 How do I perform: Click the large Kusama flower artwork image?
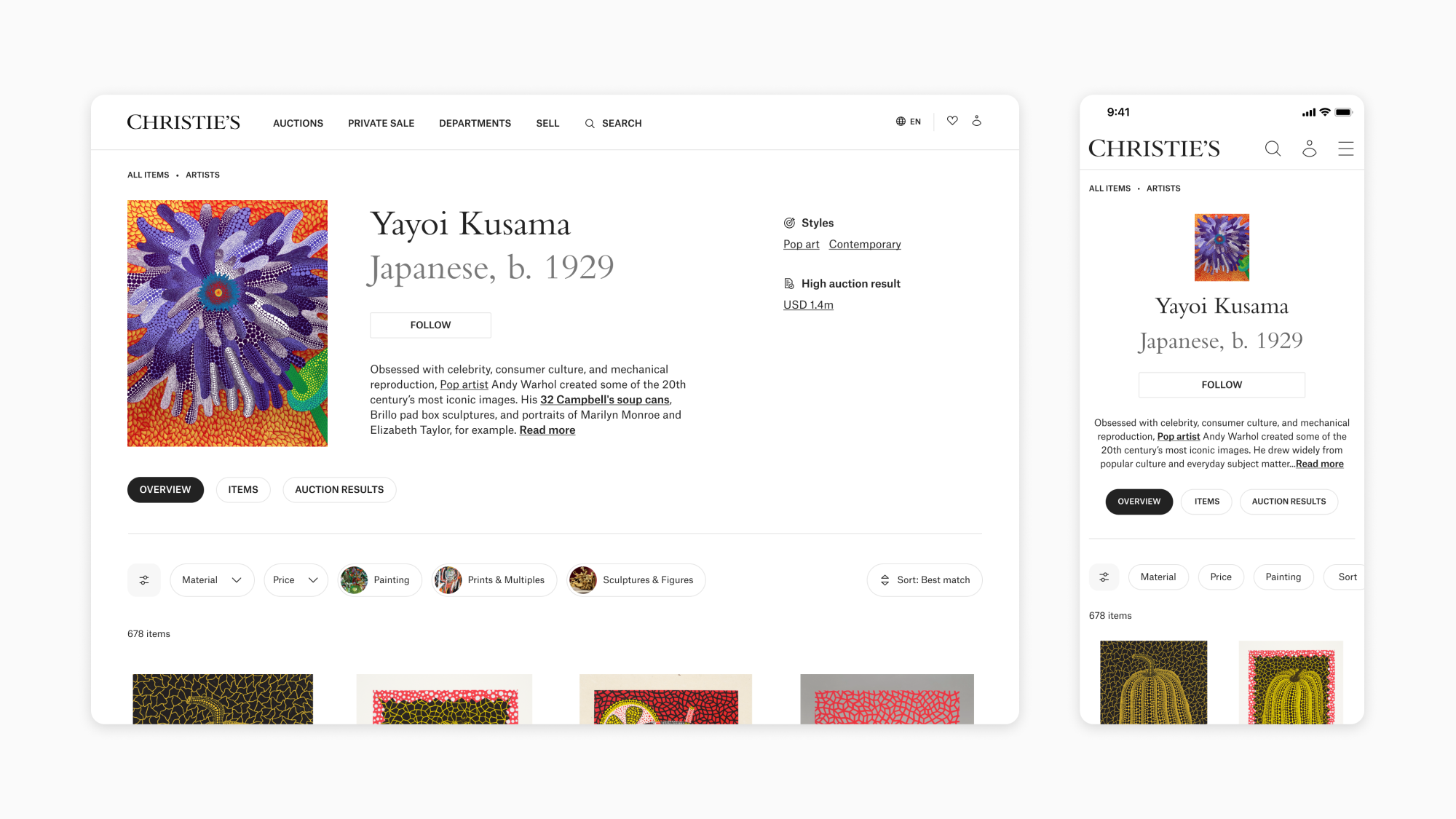pos(227,323)
